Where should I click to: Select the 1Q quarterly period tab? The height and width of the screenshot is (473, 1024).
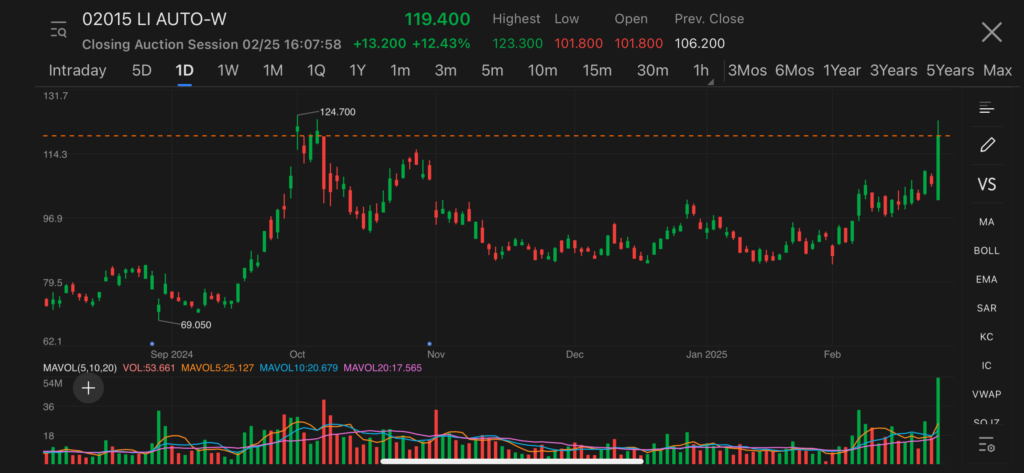pos(316,71)
